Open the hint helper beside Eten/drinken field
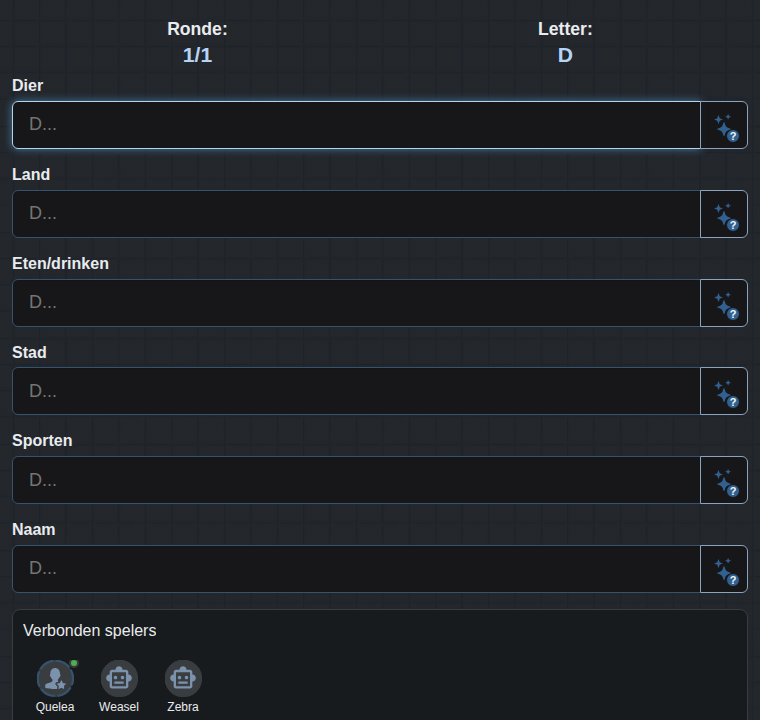This screenshot has height=720, width=760. (724, 303)
